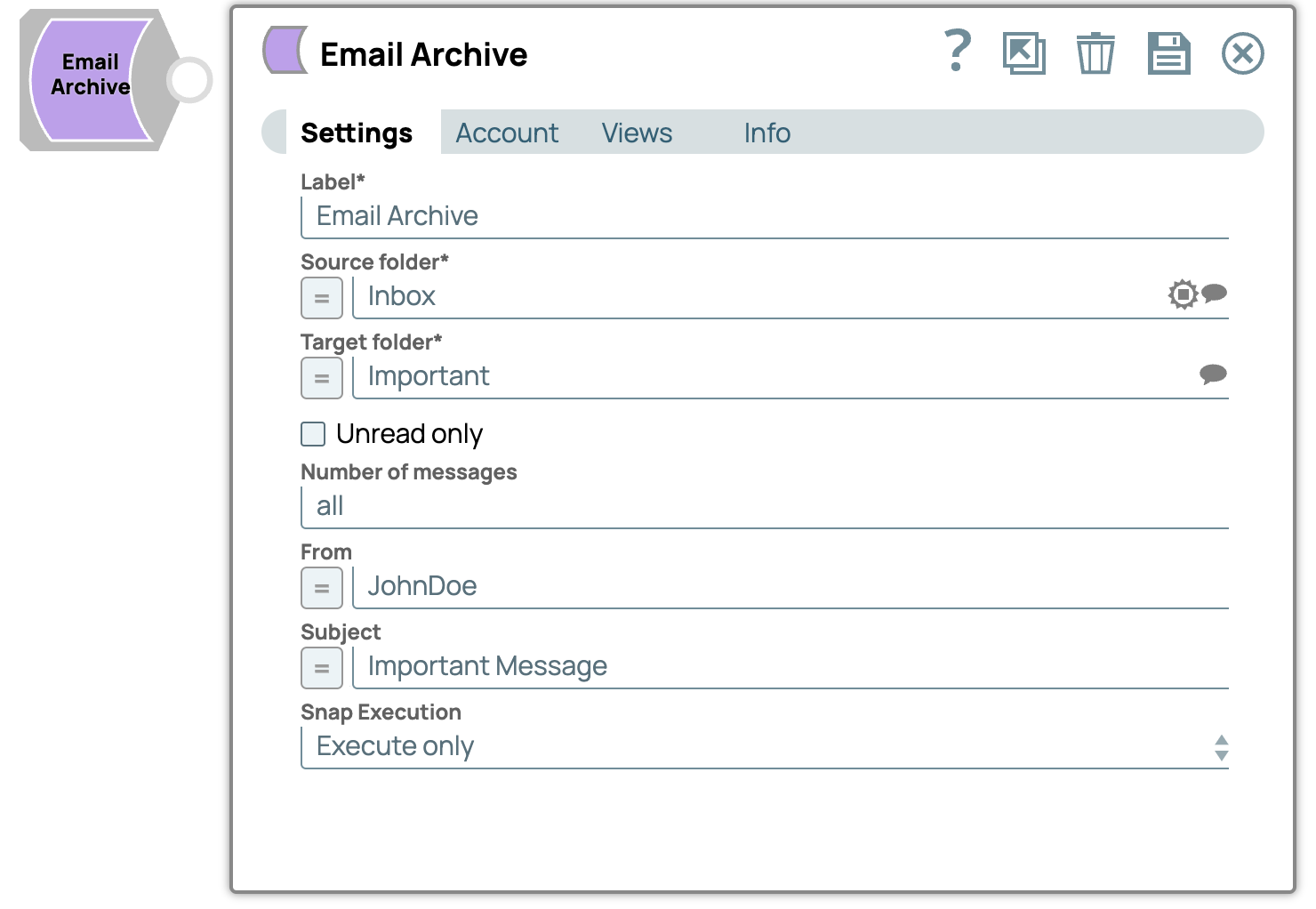Click the speech bubble icon in Target folder
This screenshot has width=1316, height=909.
click(x=1213, y=374)
